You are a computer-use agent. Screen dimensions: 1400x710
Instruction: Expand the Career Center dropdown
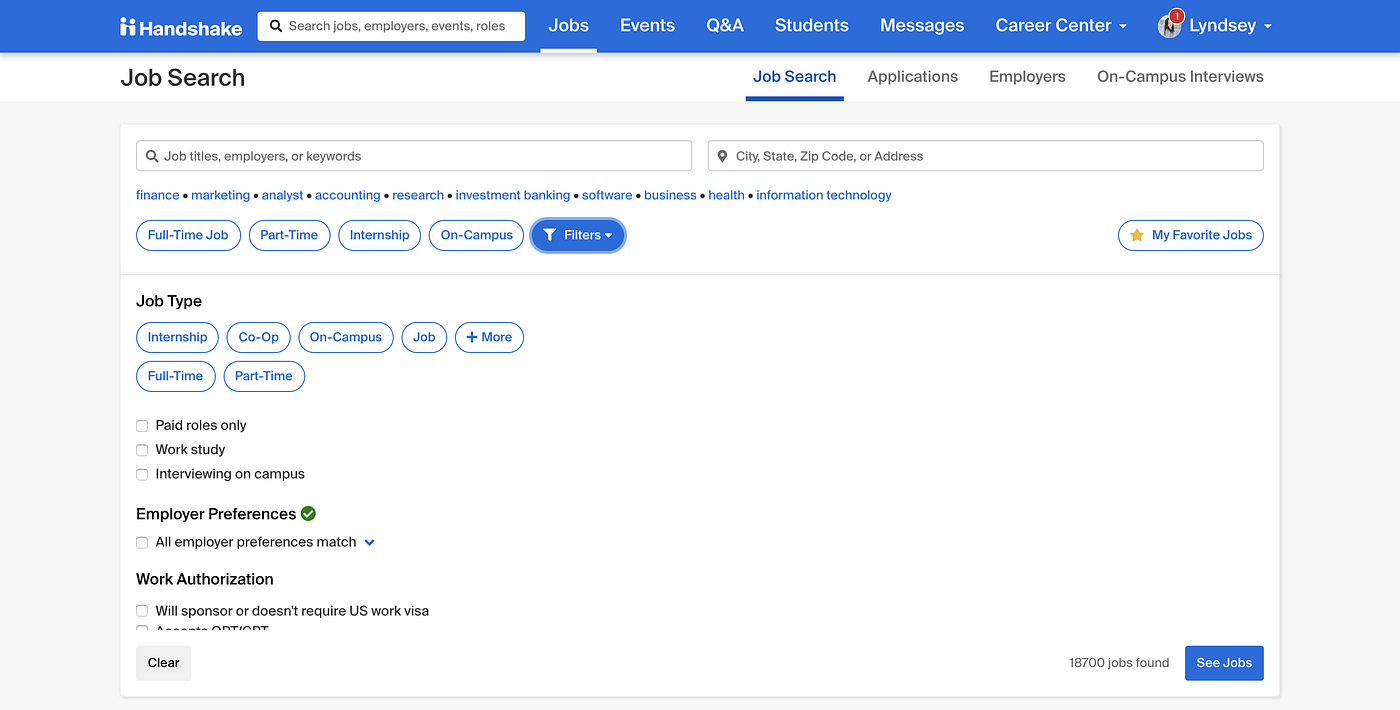pos(1060,25)
